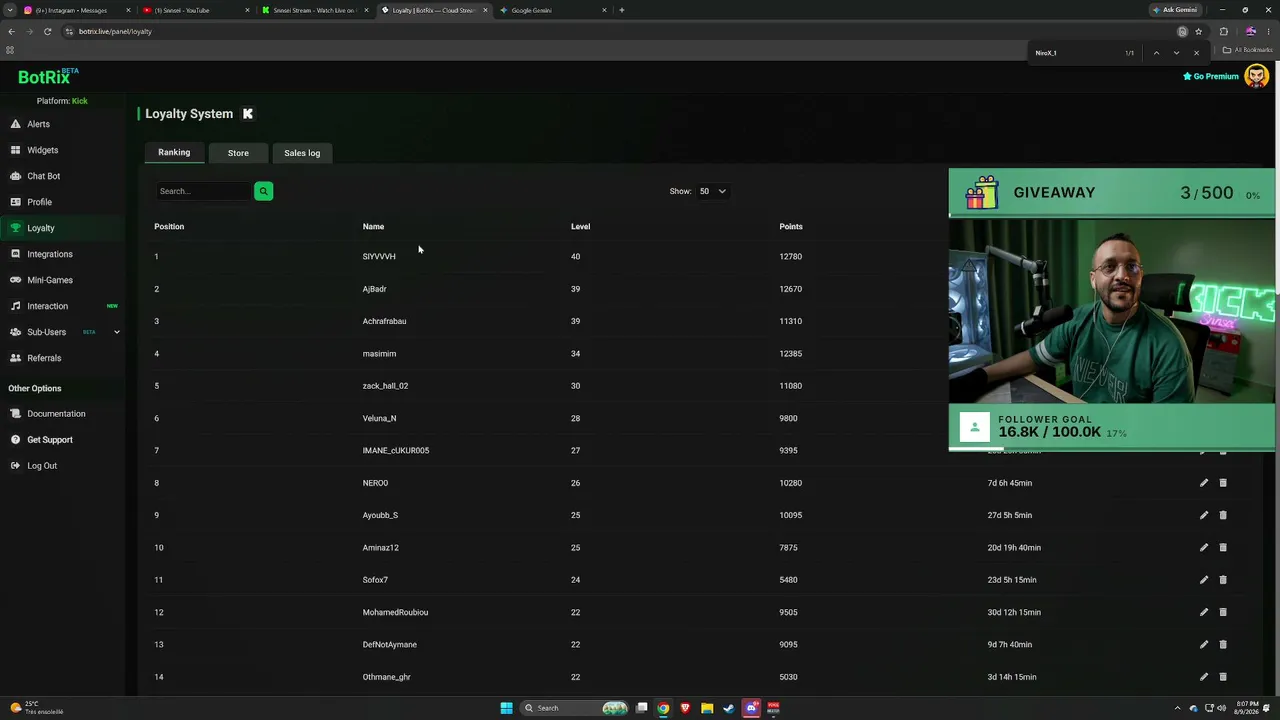Delete MohamedRoubiou row trash icon

point(1223,612)
